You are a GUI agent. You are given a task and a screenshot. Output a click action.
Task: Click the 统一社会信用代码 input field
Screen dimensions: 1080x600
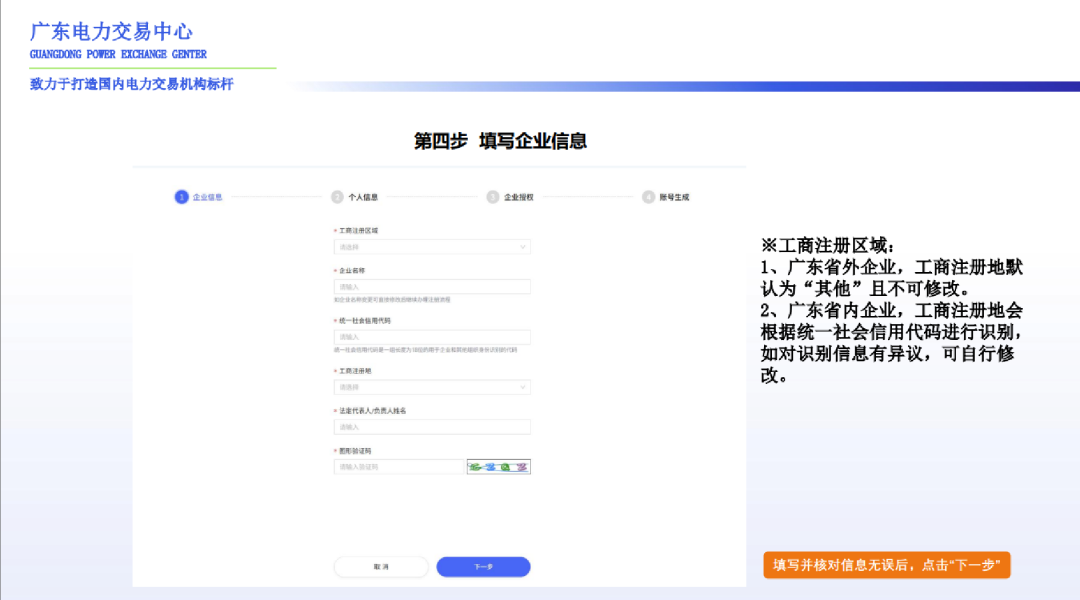click(432, 337)
